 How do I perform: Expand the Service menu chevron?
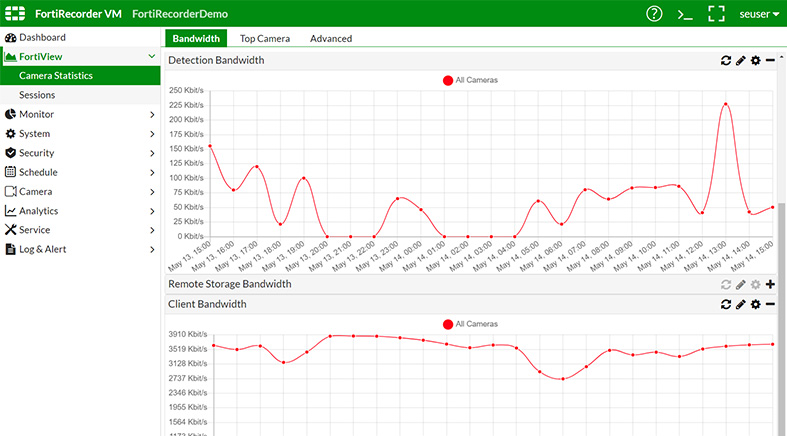[x=152, y=230]
